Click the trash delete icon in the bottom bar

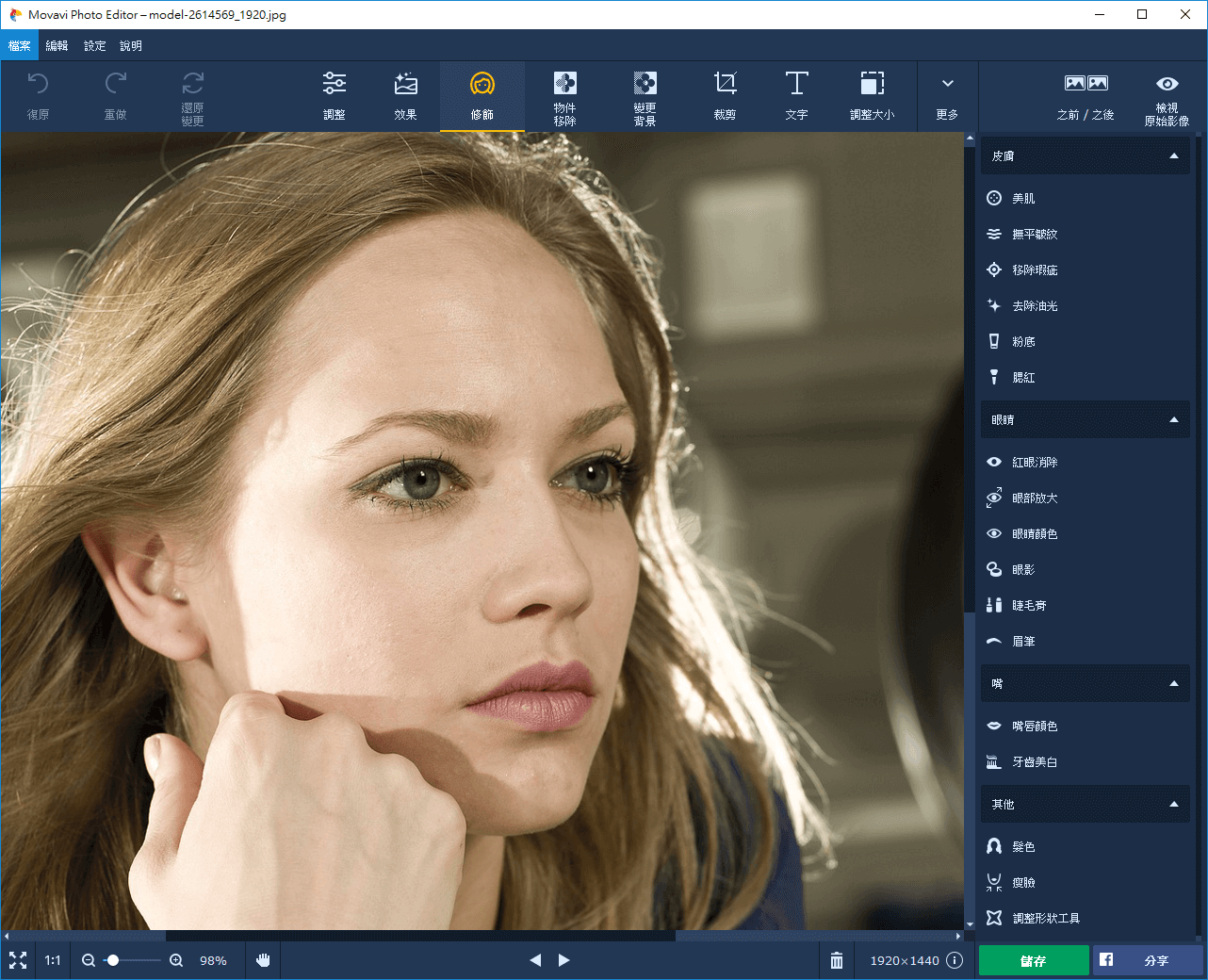[x=836, y=960]
